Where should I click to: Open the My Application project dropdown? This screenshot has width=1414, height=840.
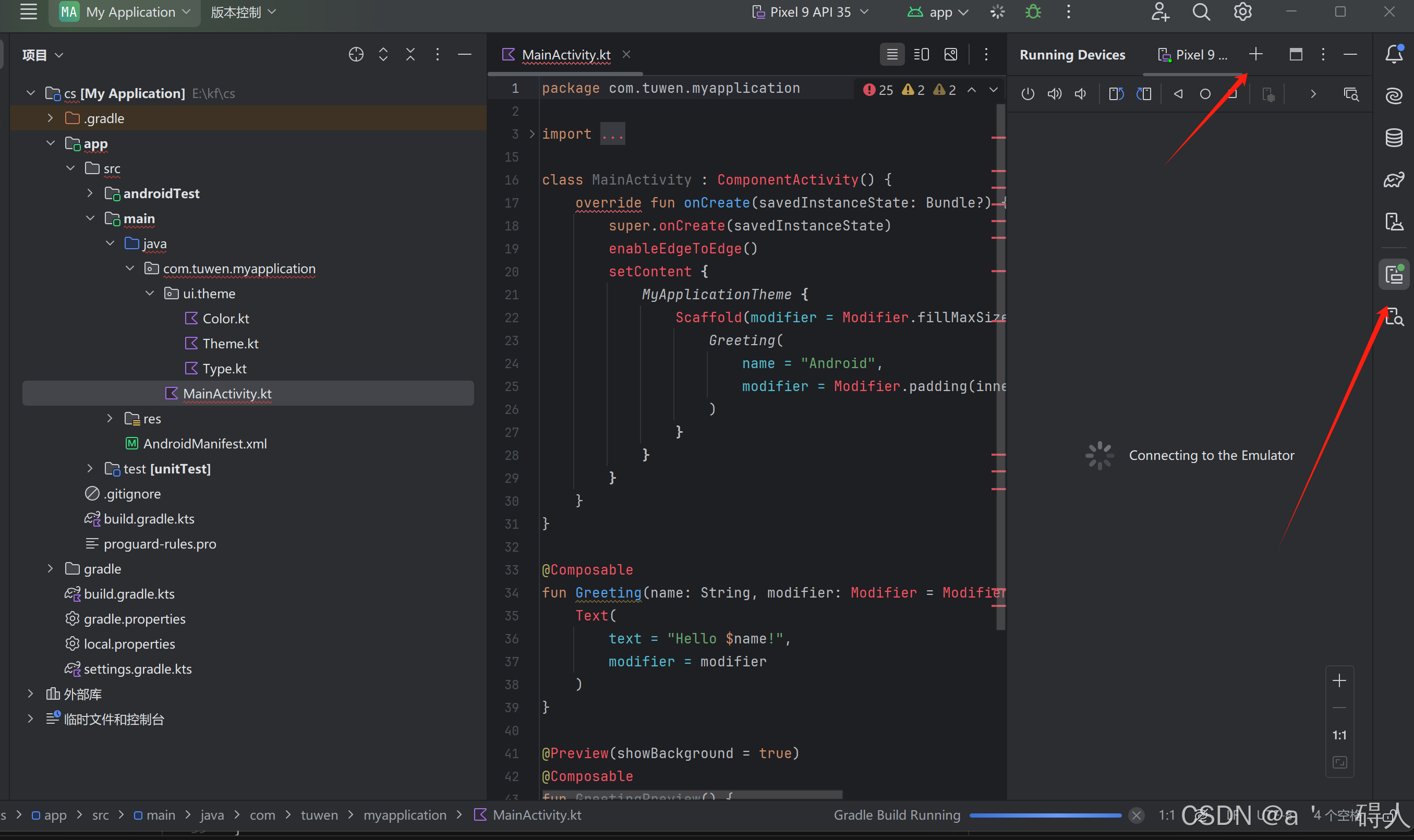125,12
